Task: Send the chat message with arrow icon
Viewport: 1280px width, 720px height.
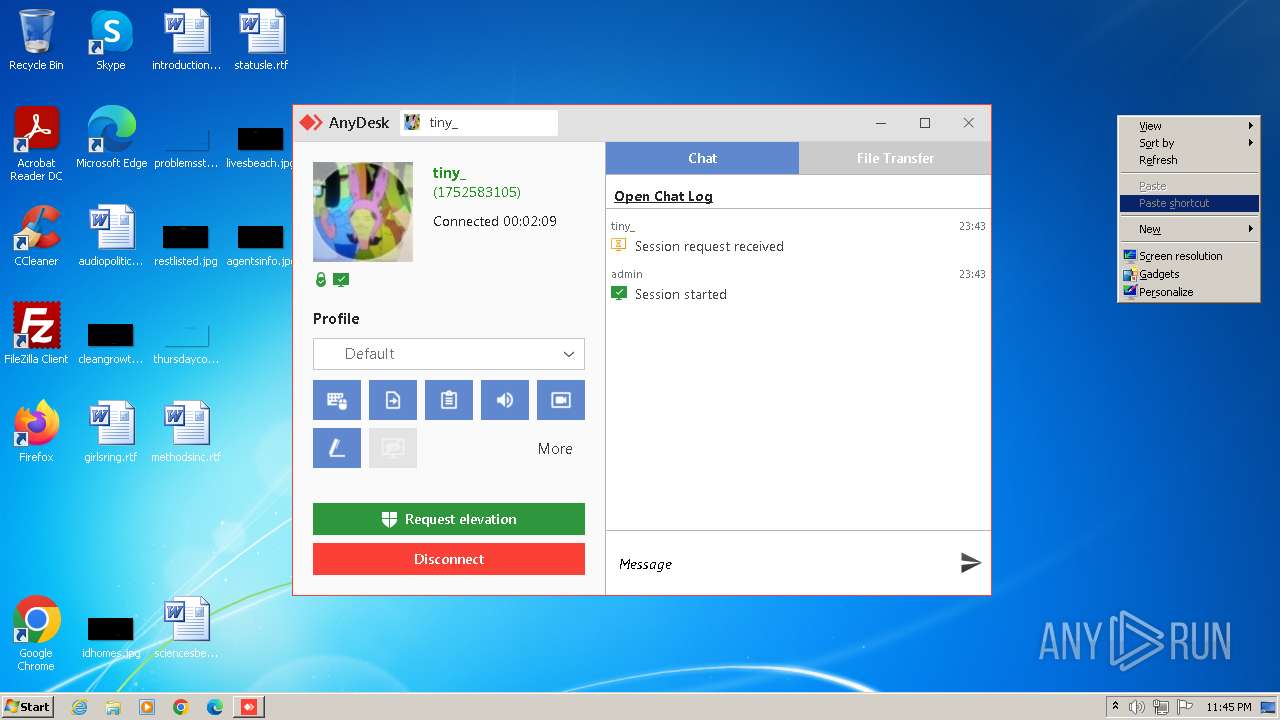Action: coord(970,563)
